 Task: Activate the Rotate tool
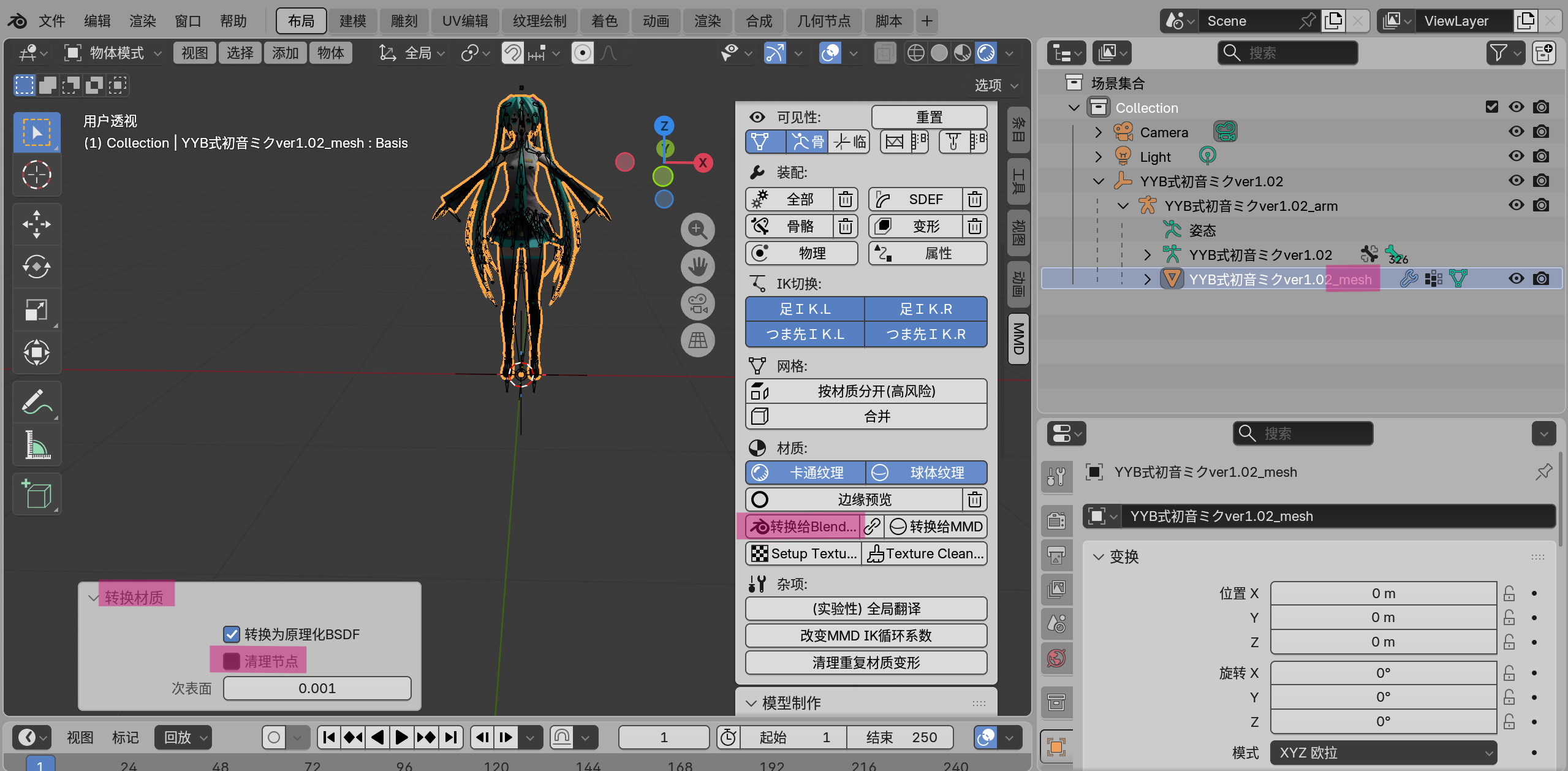click(36, 267)
